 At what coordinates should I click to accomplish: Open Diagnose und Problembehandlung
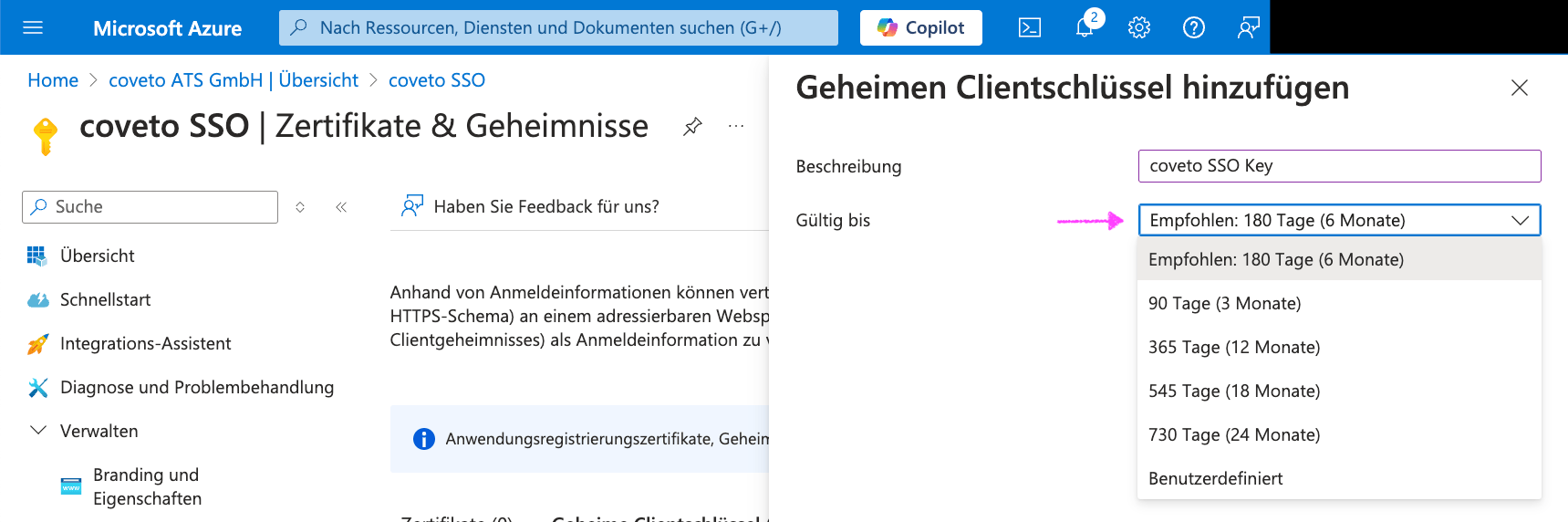196,387
